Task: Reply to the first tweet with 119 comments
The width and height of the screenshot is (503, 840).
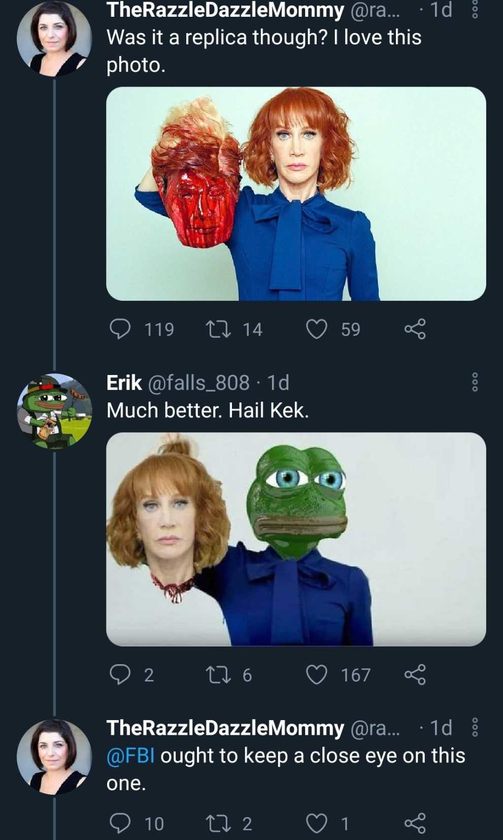Action: [119, 328]
